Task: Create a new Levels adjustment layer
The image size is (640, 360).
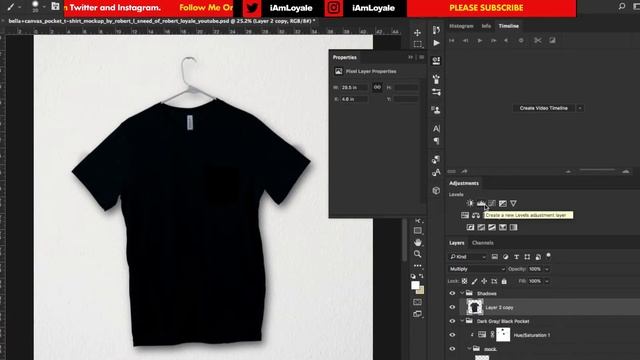Action: point(481,203)
